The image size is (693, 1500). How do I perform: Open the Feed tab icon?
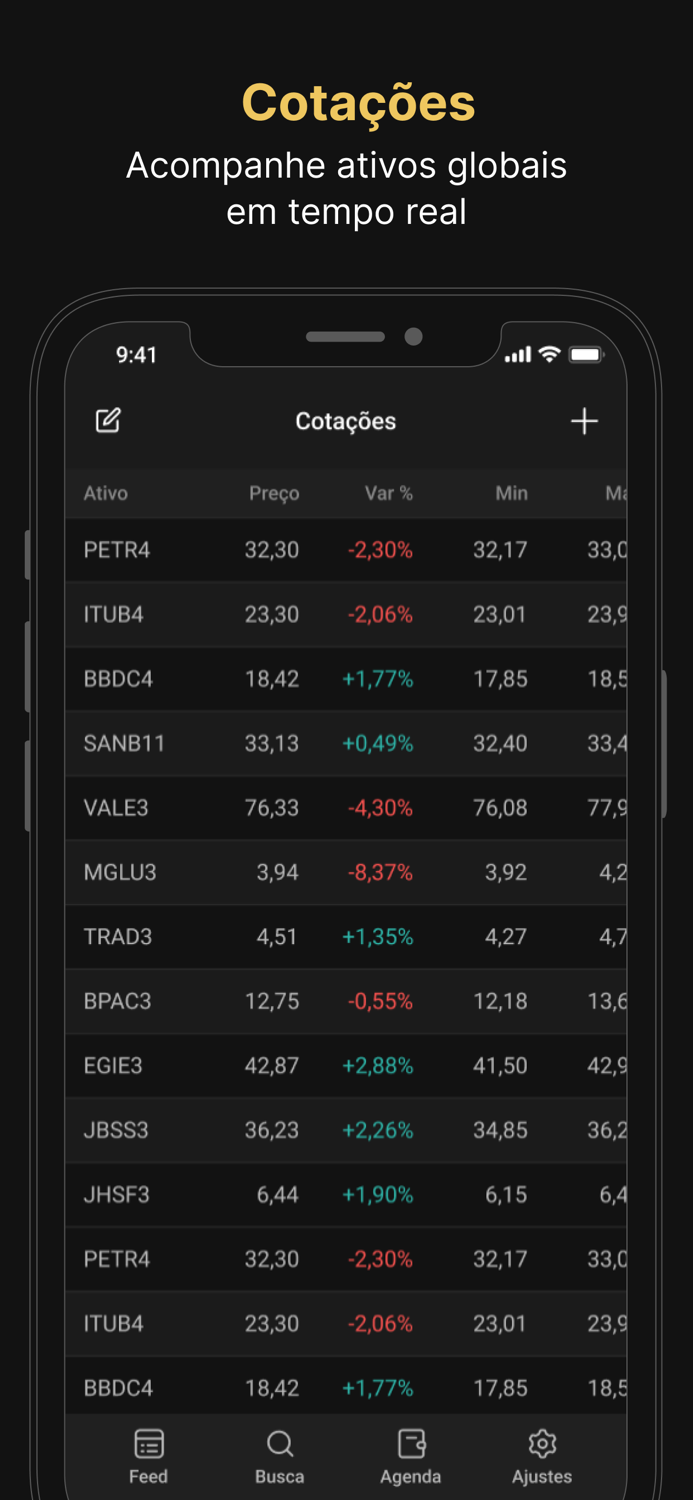click(x=148, y=1442)
